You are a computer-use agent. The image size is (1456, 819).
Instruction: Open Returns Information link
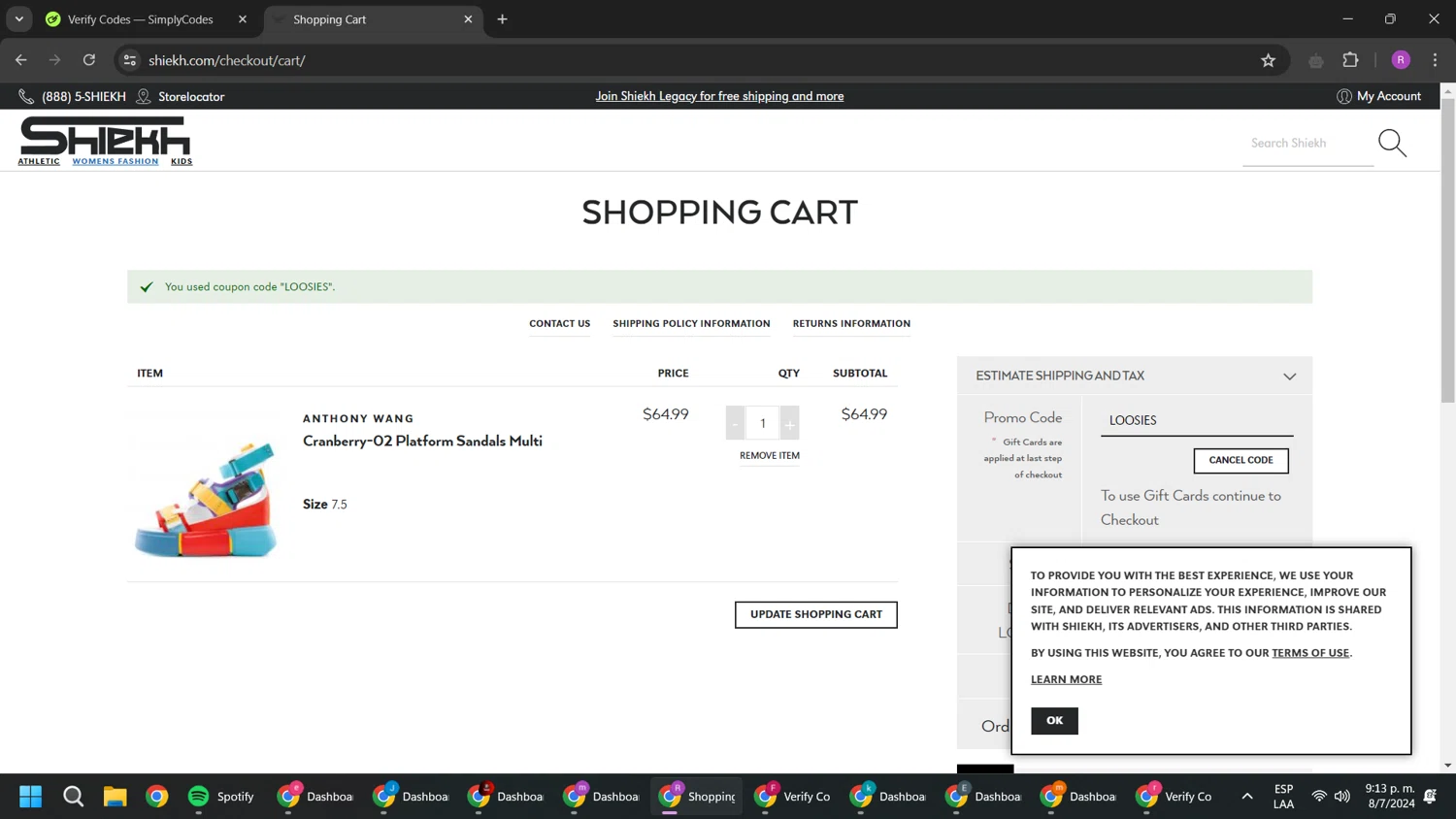[x=851, y=323]
